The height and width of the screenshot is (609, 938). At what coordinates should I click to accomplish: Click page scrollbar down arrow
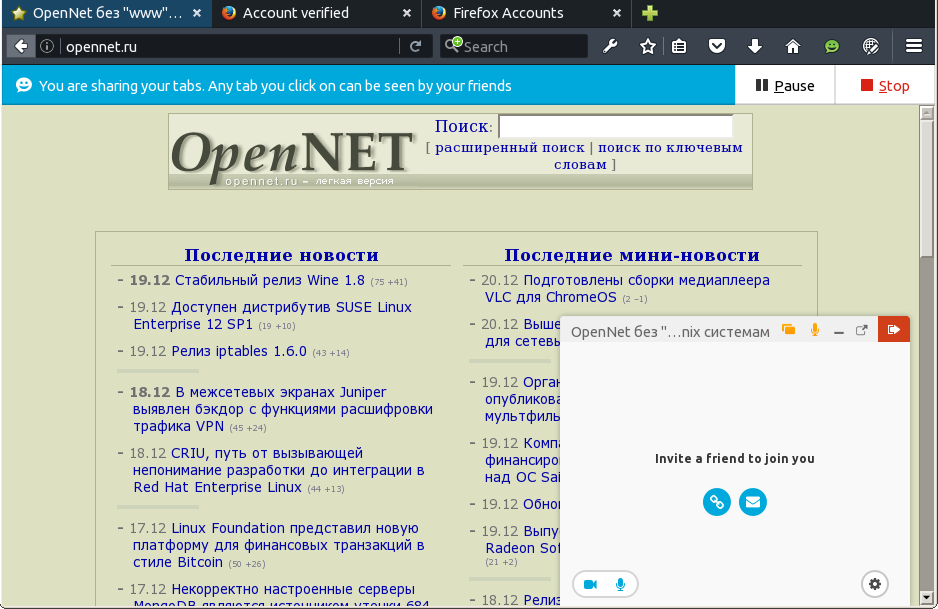pyautogui.click(x=927, y=597)
